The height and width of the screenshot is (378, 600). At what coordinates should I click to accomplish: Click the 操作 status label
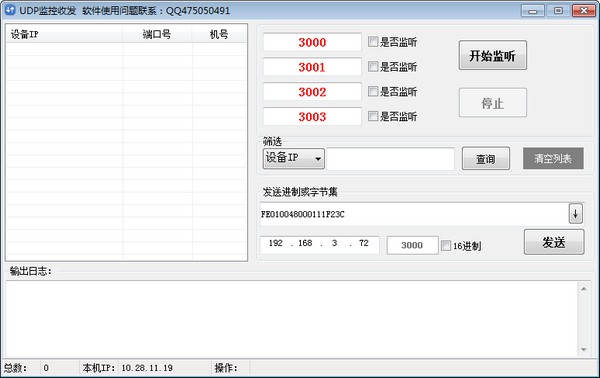coord(226,368)
